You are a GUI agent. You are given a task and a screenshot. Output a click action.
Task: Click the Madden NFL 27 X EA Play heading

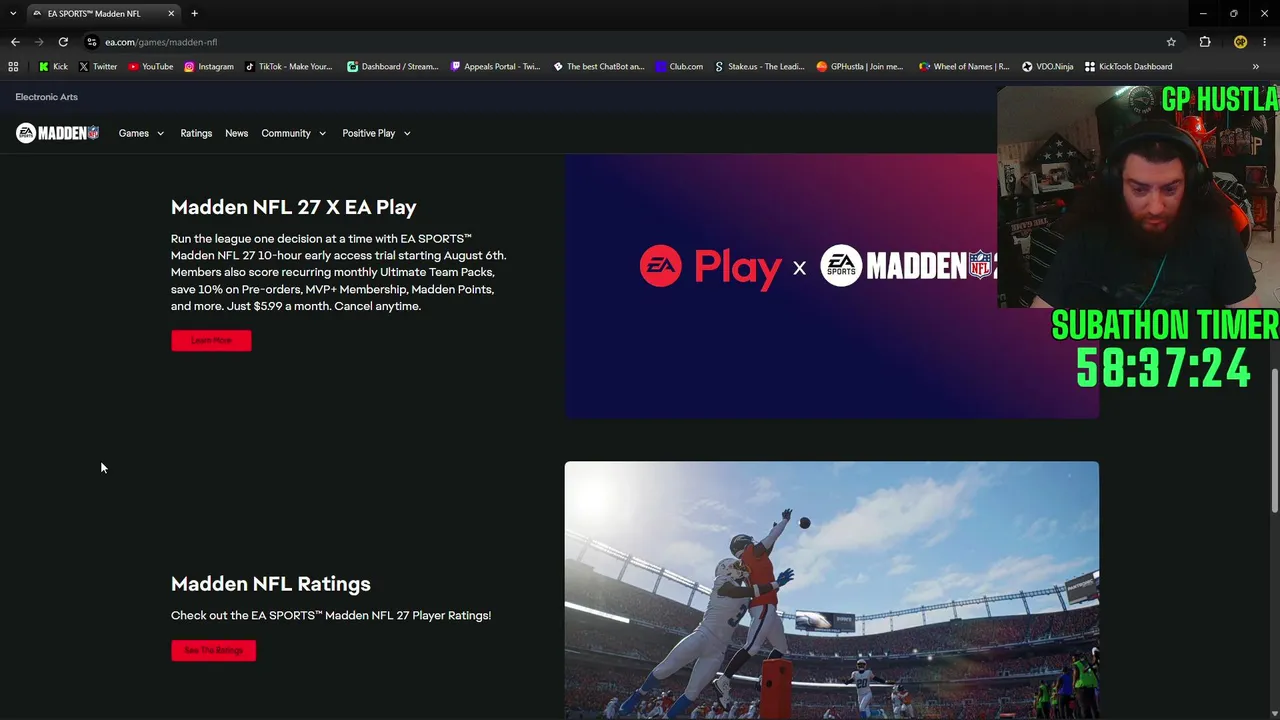click(293, 207)
